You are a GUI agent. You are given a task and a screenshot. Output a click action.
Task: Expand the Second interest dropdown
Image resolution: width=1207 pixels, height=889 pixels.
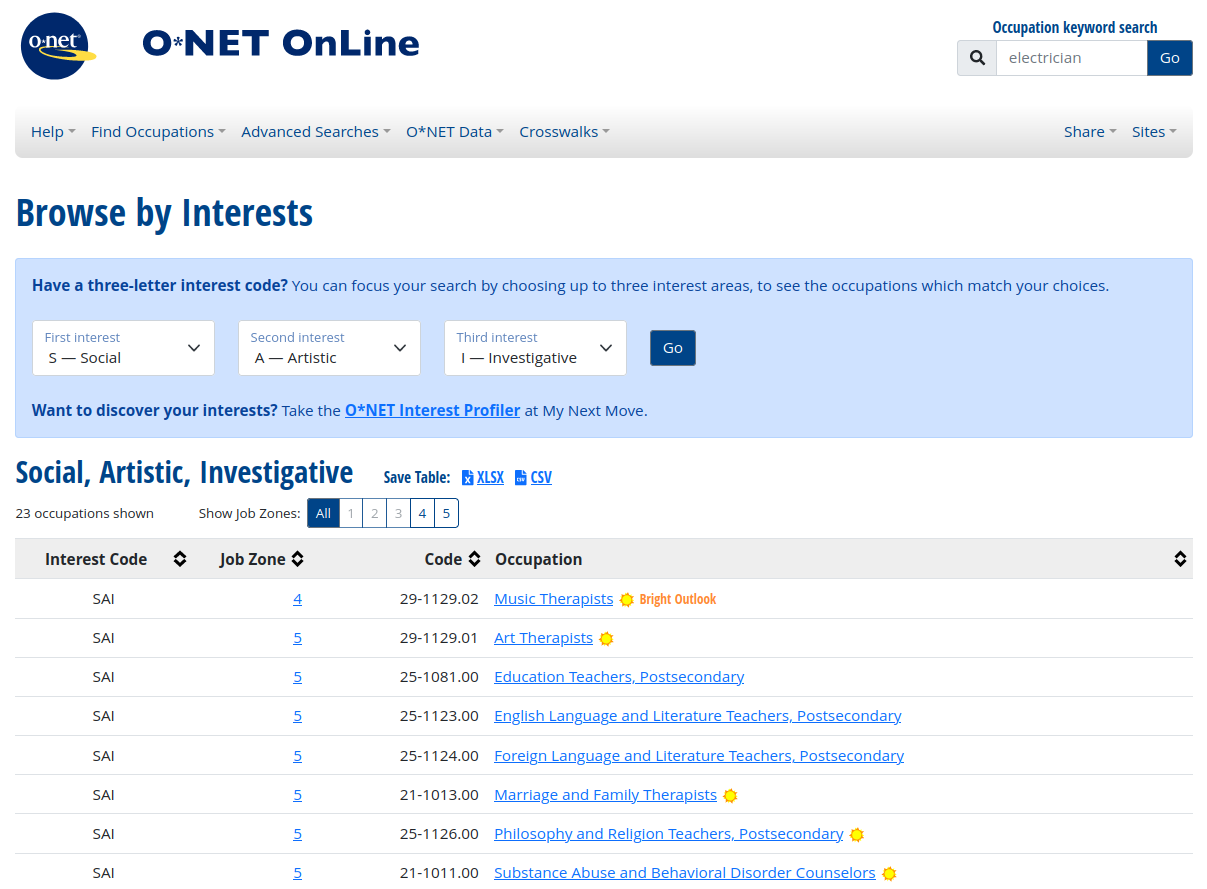pyautogui.click(x=329, y=348)
